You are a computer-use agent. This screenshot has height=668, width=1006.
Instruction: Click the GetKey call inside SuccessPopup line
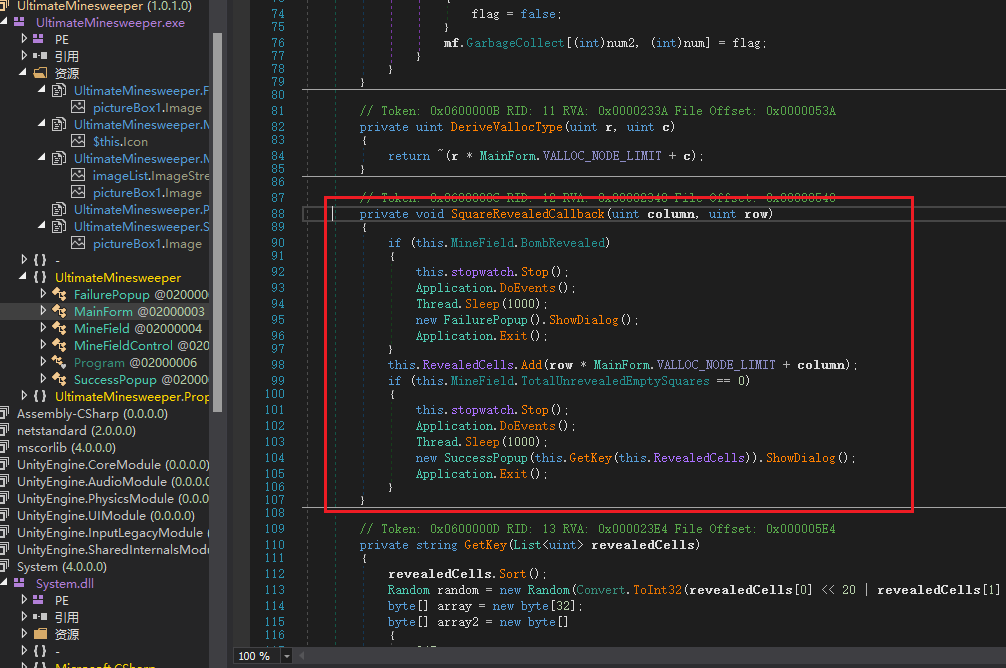(x=589, y=457)
